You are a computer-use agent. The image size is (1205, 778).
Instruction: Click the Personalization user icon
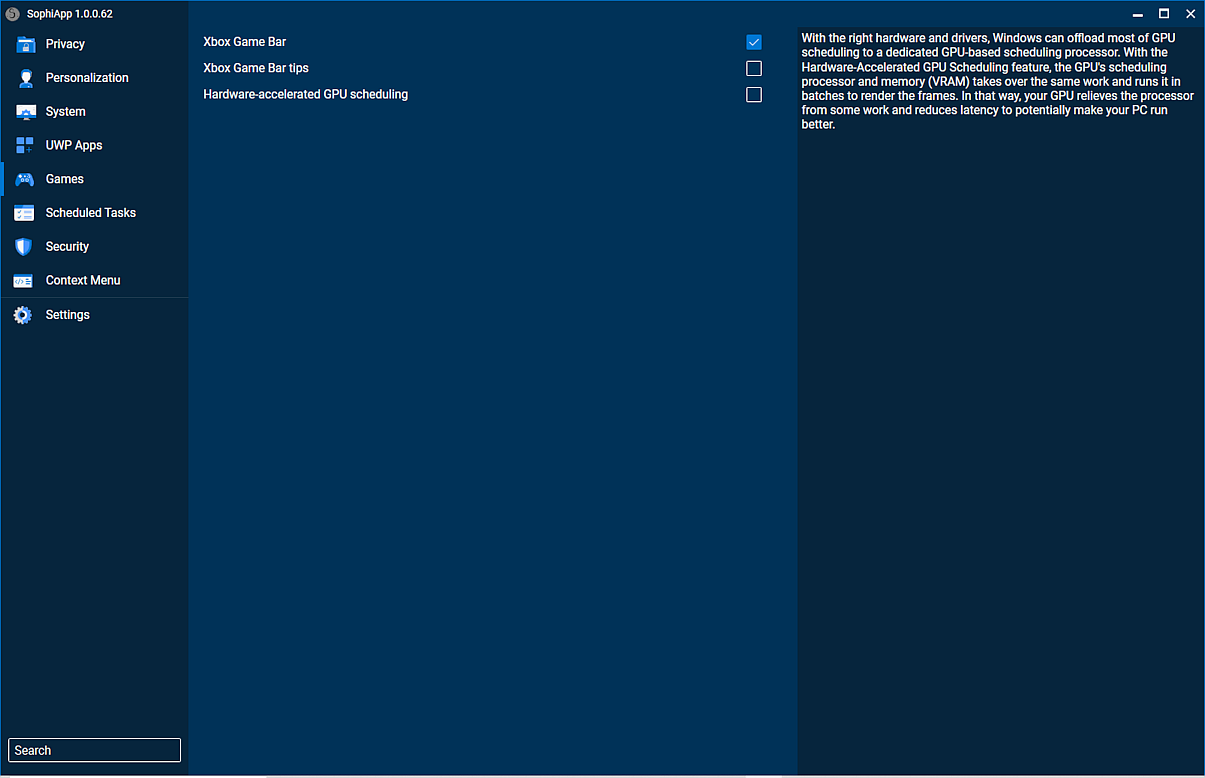click(25, 78)
